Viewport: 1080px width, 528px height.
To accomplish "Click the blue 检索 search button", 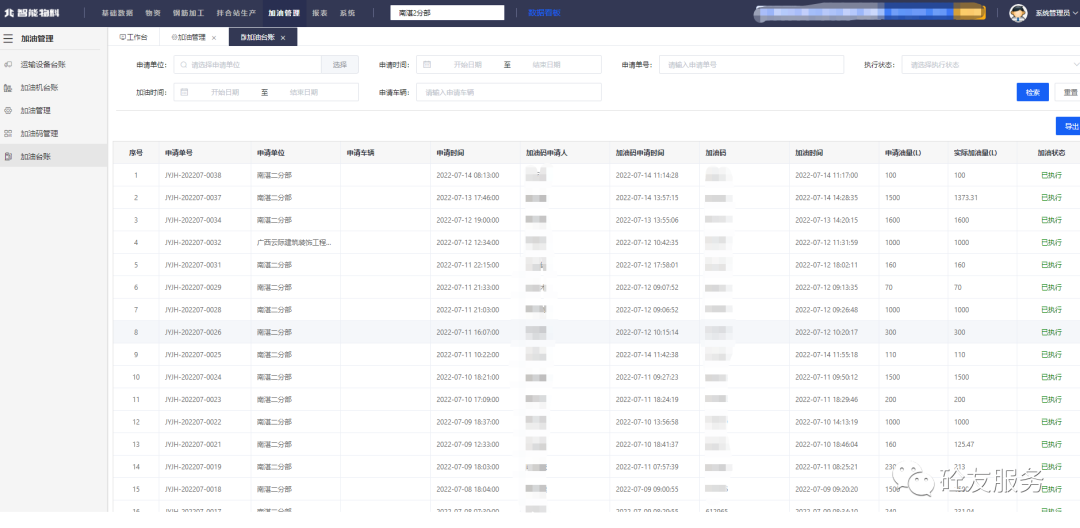I will (1032, 92).
